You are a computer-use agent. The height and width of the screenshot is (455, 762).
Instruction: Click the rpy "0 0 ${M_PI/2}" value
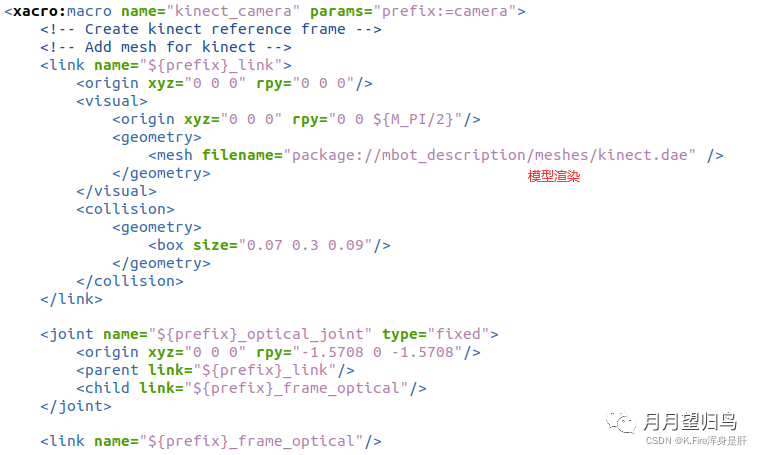pyautogui.click(x=400, y=119)
